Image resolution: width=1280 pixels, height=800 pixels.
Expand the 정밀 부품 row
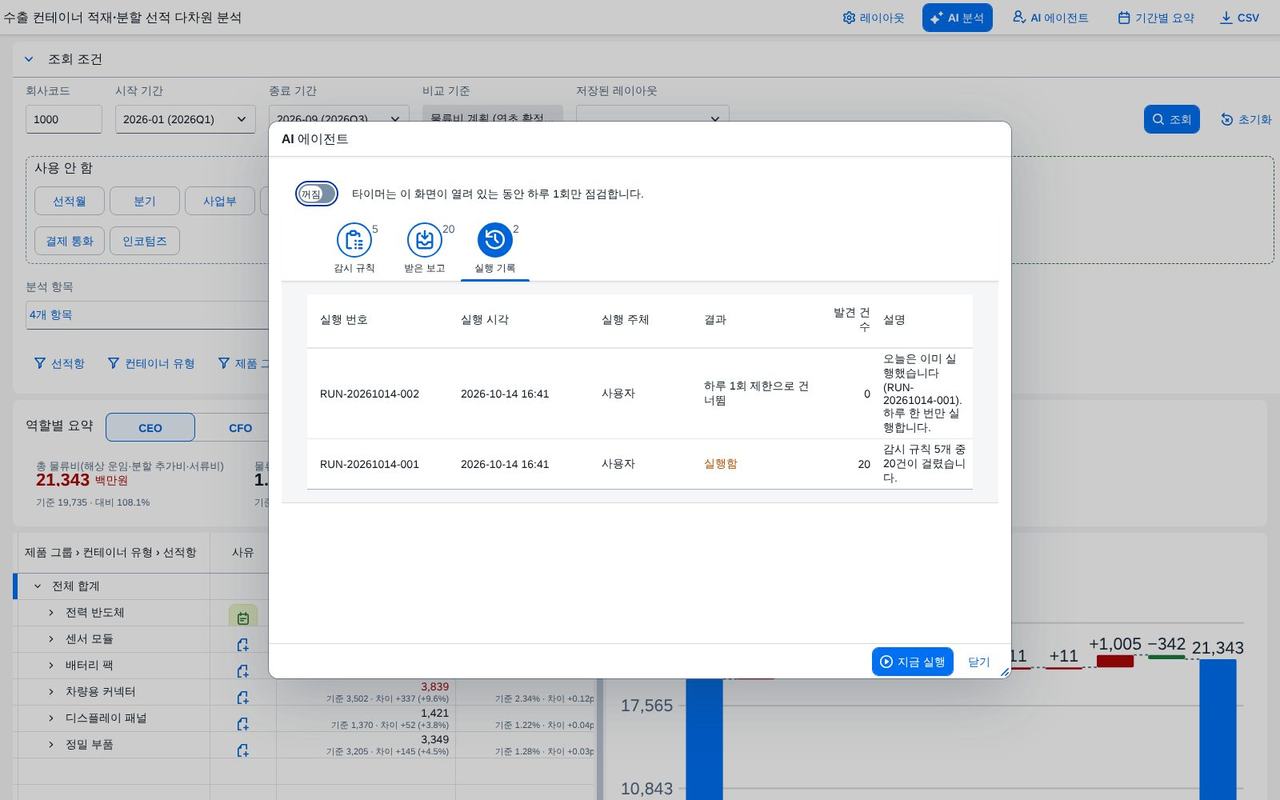point(52,744)
